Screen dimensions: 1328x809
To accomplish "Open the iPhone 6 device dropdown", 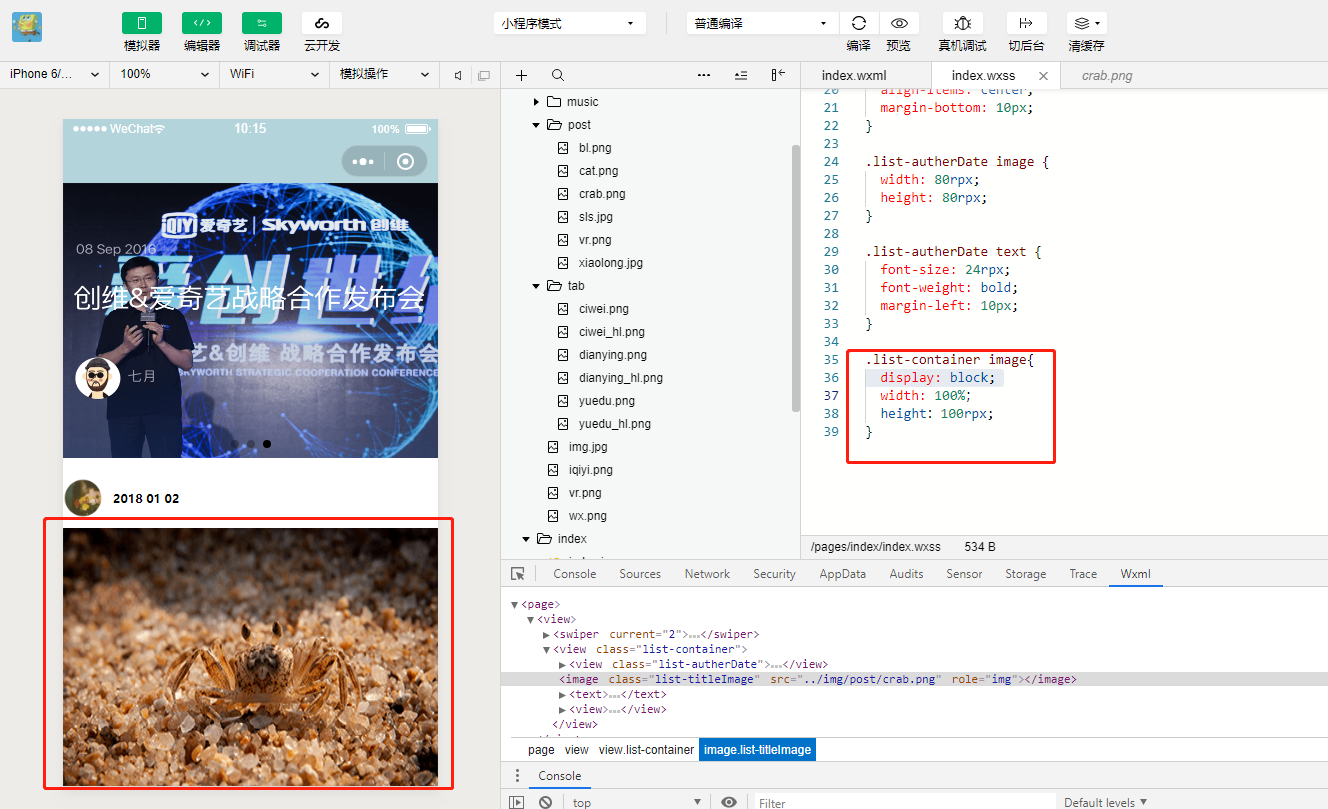I will click(55, 74).
